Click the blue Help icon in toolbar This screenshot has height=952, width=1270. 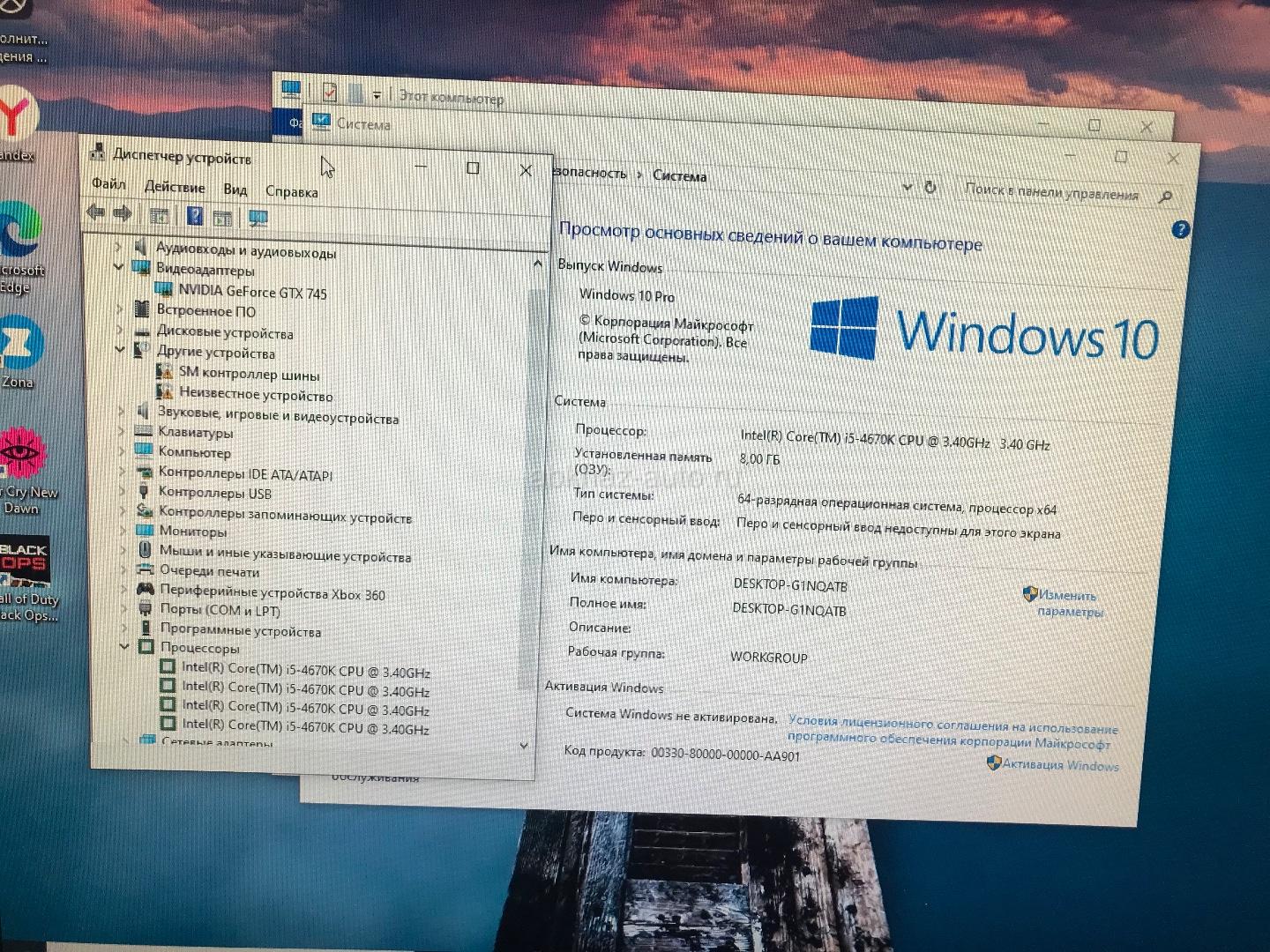(195, 216)
